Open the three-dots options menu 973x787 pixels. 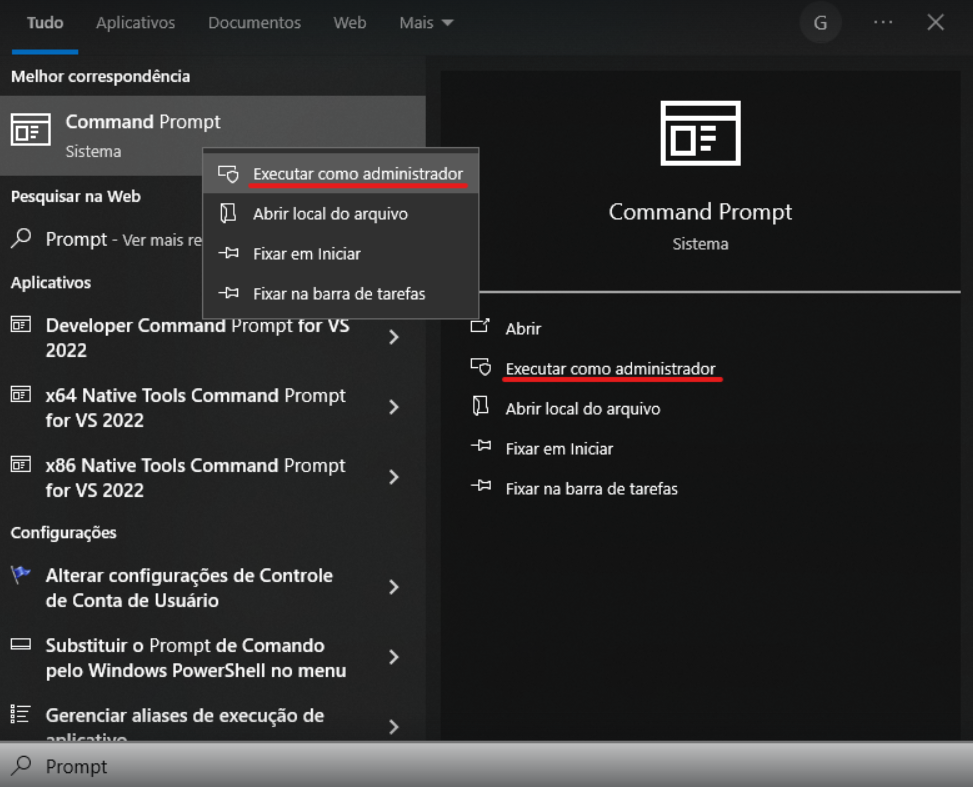click(x=882, y=23)
